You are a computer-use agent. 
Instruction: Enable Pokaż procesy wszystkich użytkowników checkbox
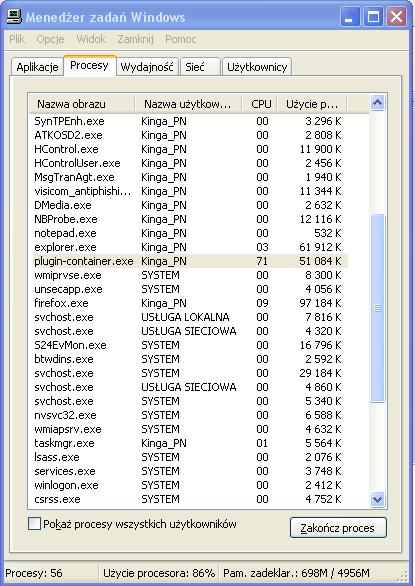coord(34,524)
